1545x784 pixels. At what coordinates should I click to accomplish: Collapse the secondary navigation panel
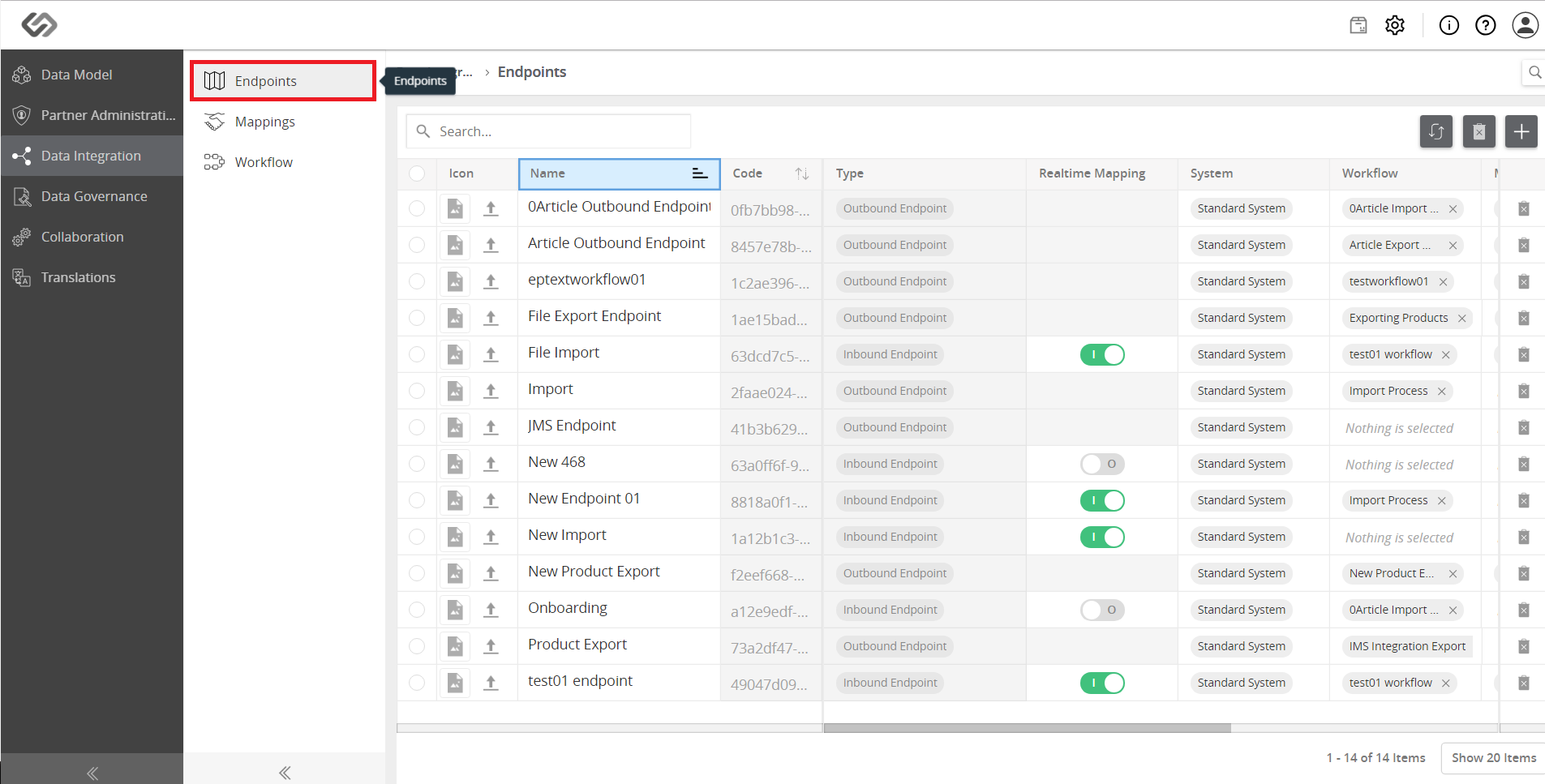point(285,773)
